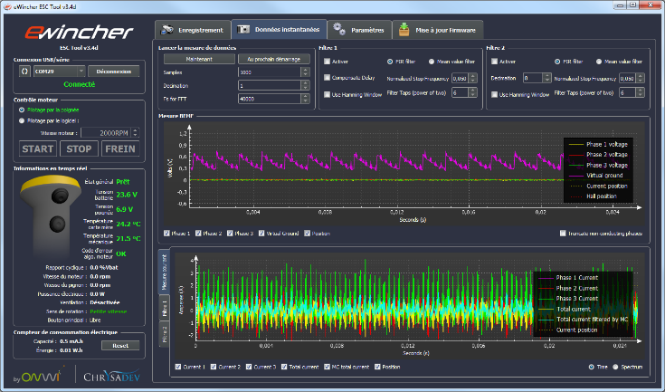The image size is (665, 392).
Task: Switch to the Paramètres tab
Action: 360,30
